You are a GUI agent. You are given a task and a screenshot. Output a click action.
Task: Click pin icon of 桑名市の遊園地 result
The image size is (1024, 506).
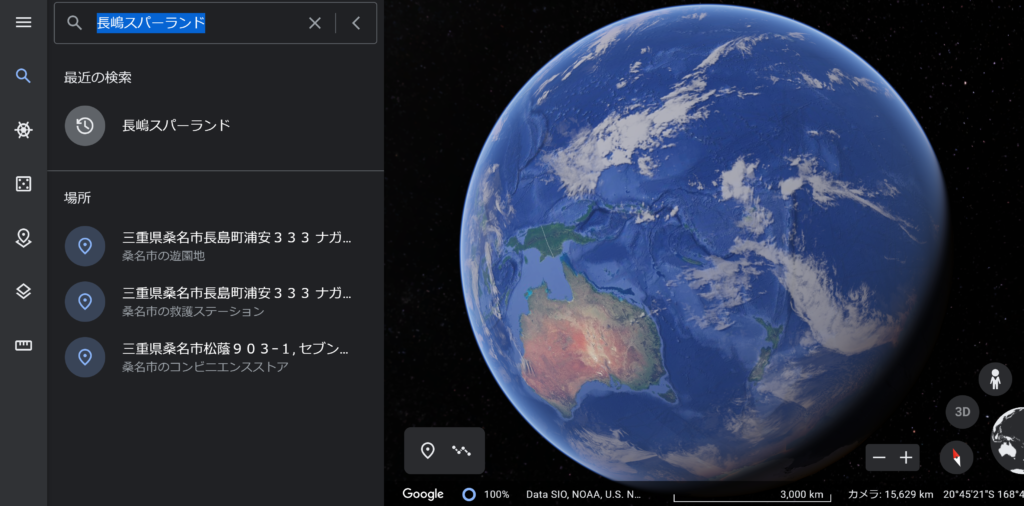pyautogui.click(x=85, y=246)
